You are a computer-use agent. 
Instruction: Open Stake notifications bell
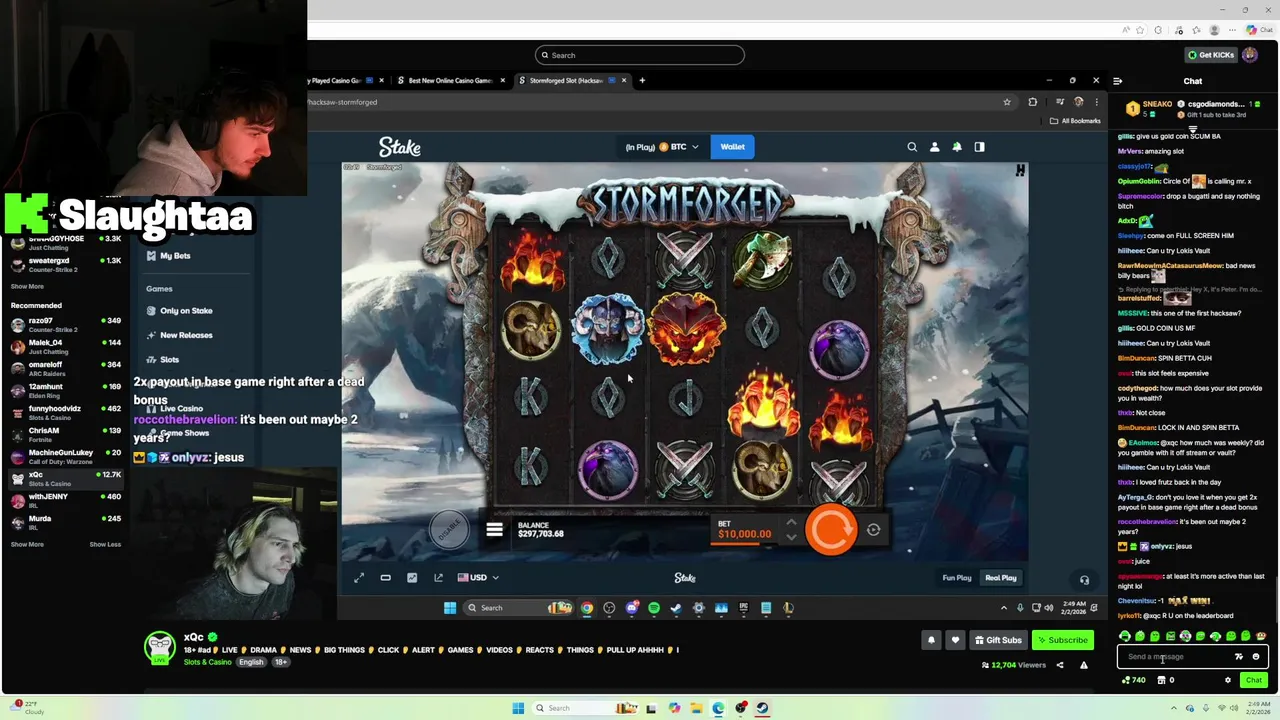pyautogui.click(x=957, y=147)
